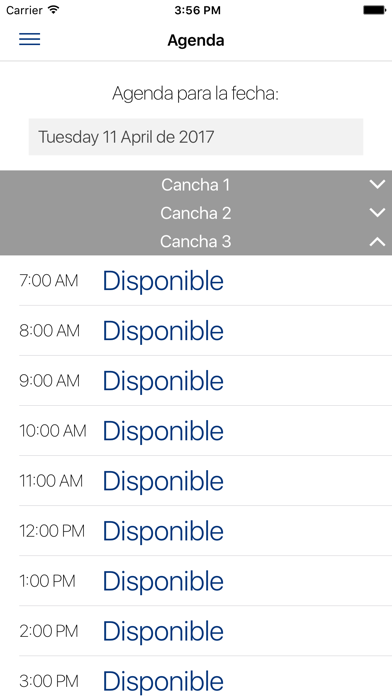Book the 8:00 AM Disponible slot

163,332
